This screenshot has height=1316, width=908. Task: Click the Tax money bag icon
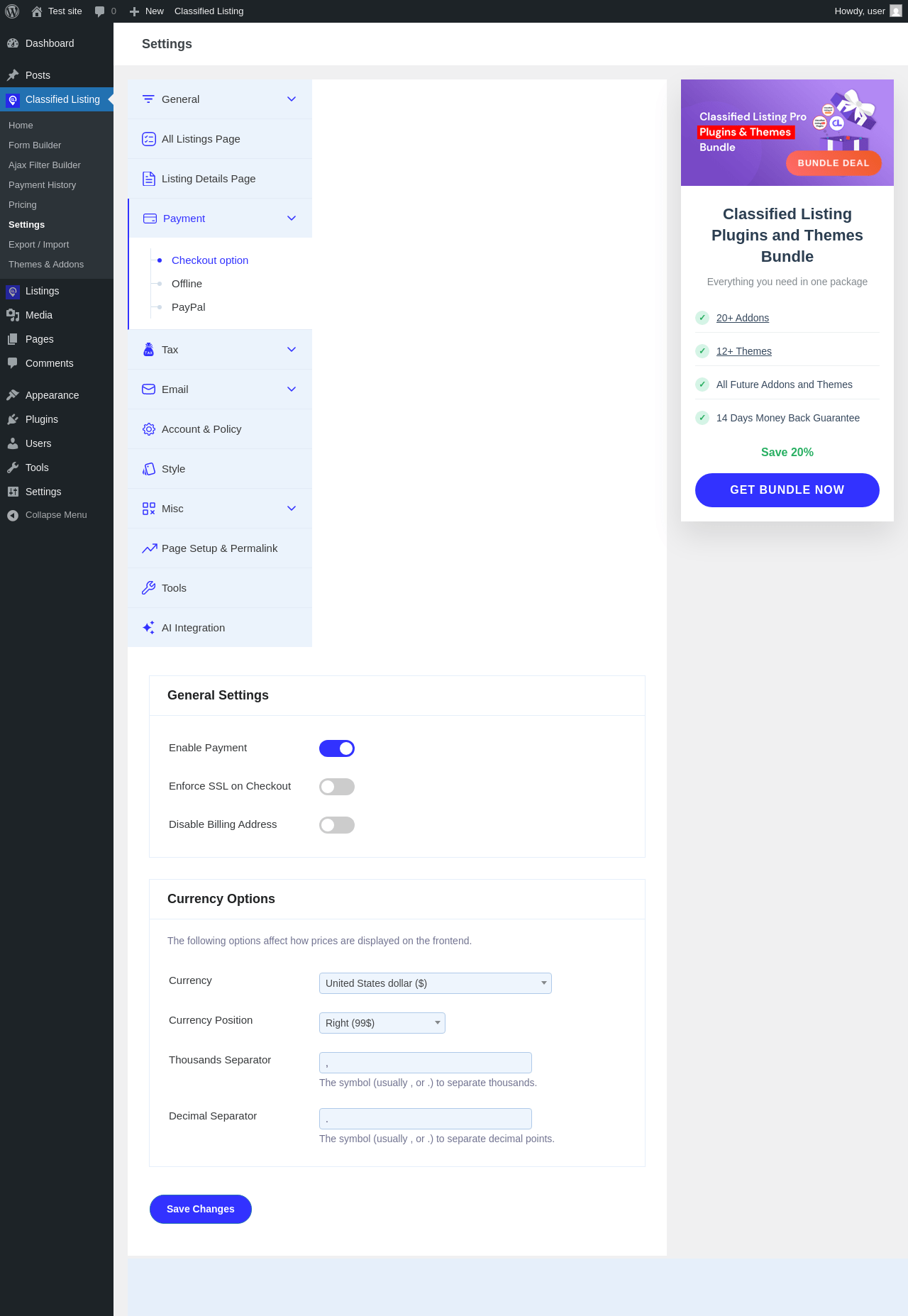(x=149, y=349)
